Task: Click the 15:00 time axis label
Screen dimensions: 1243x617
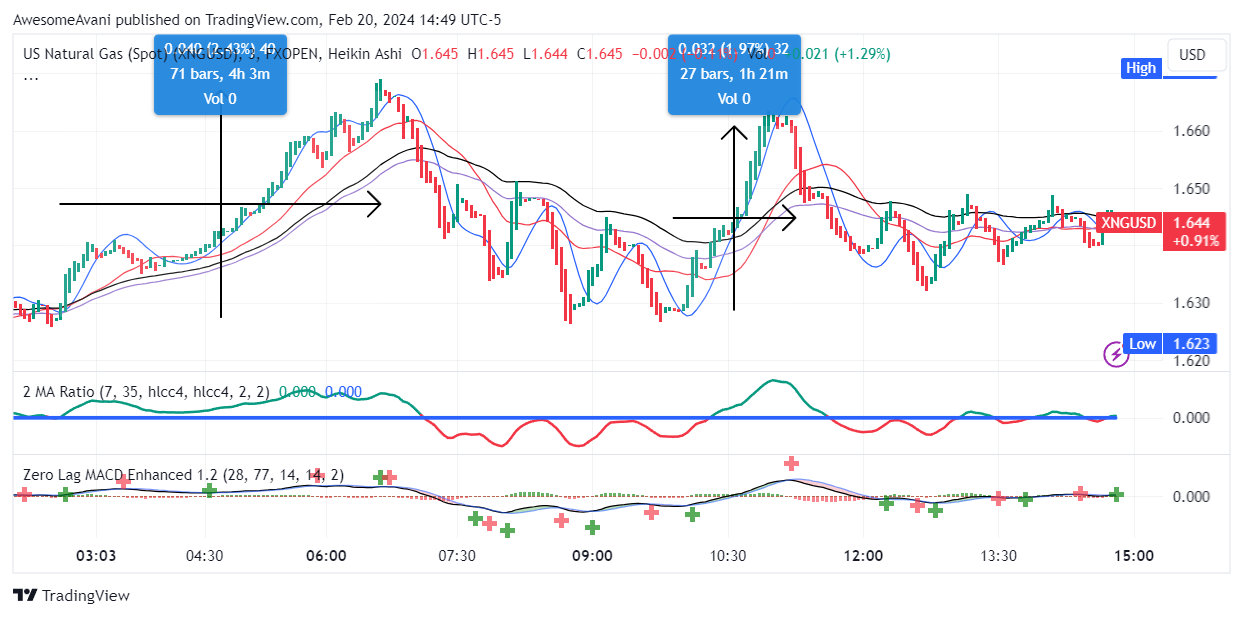Action: [1134, 556]
